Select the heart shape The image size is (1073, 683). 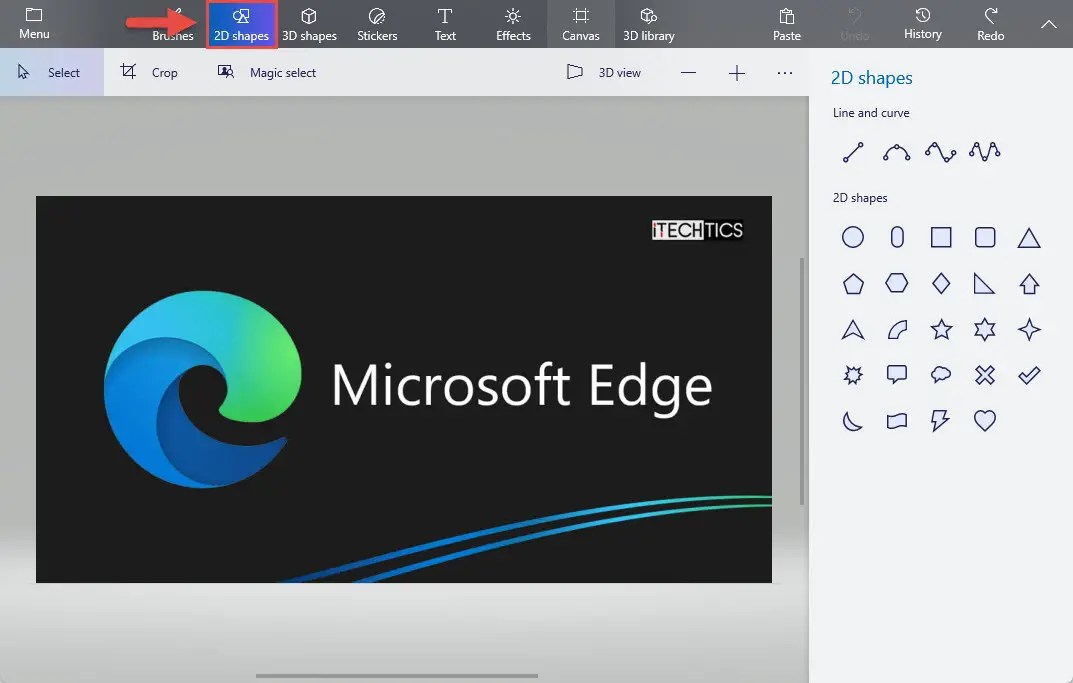(x=985, y=420)
